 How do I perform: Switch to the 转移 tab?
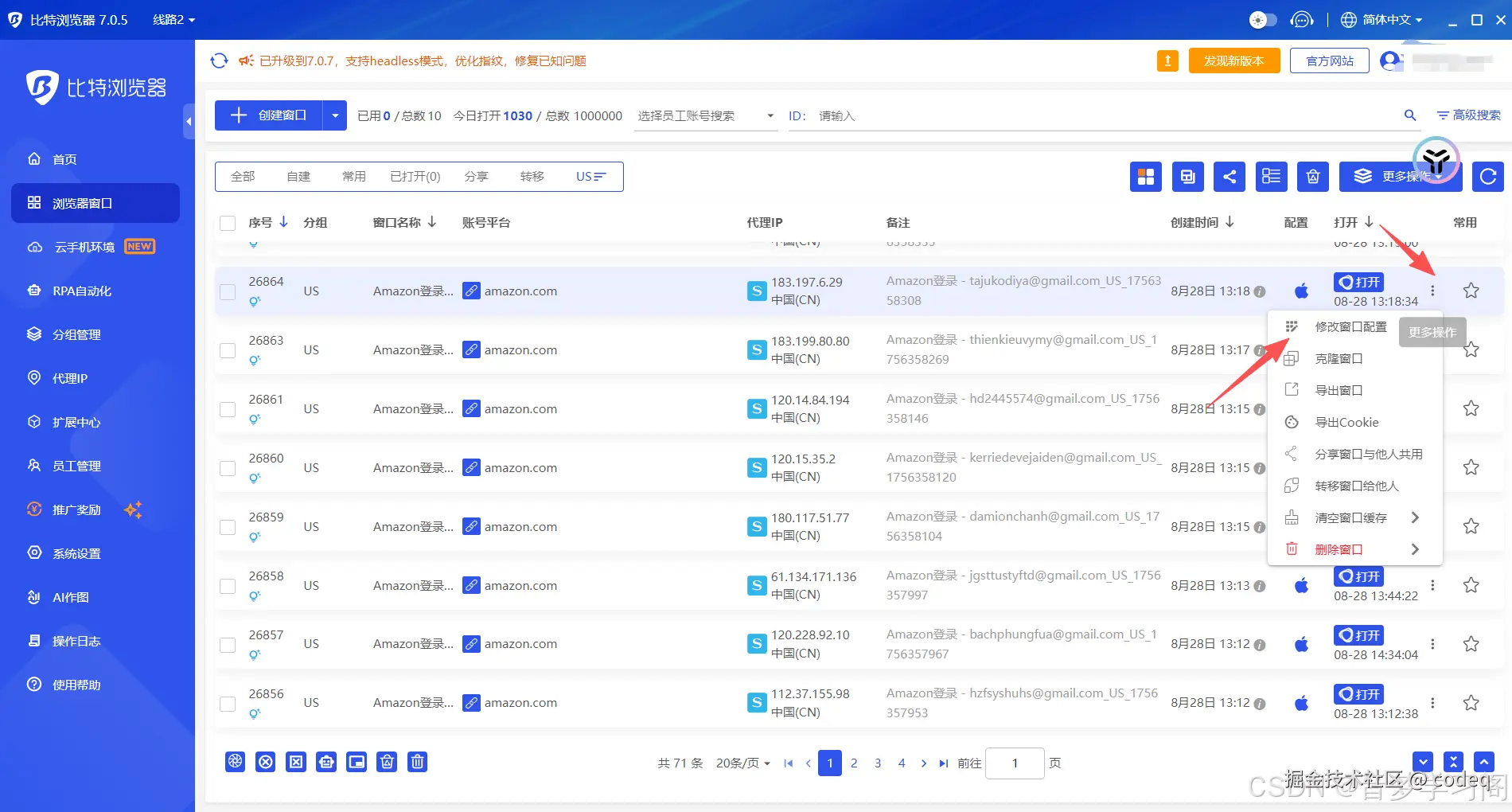[532, 177]
